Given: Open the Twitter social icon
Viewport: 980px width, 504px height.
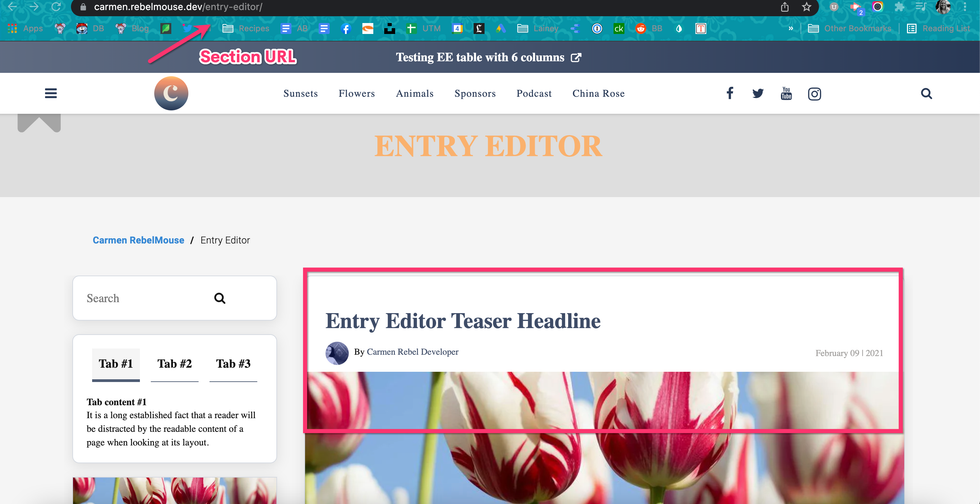Looking at the screenshot, I should (x=758, y=94).
